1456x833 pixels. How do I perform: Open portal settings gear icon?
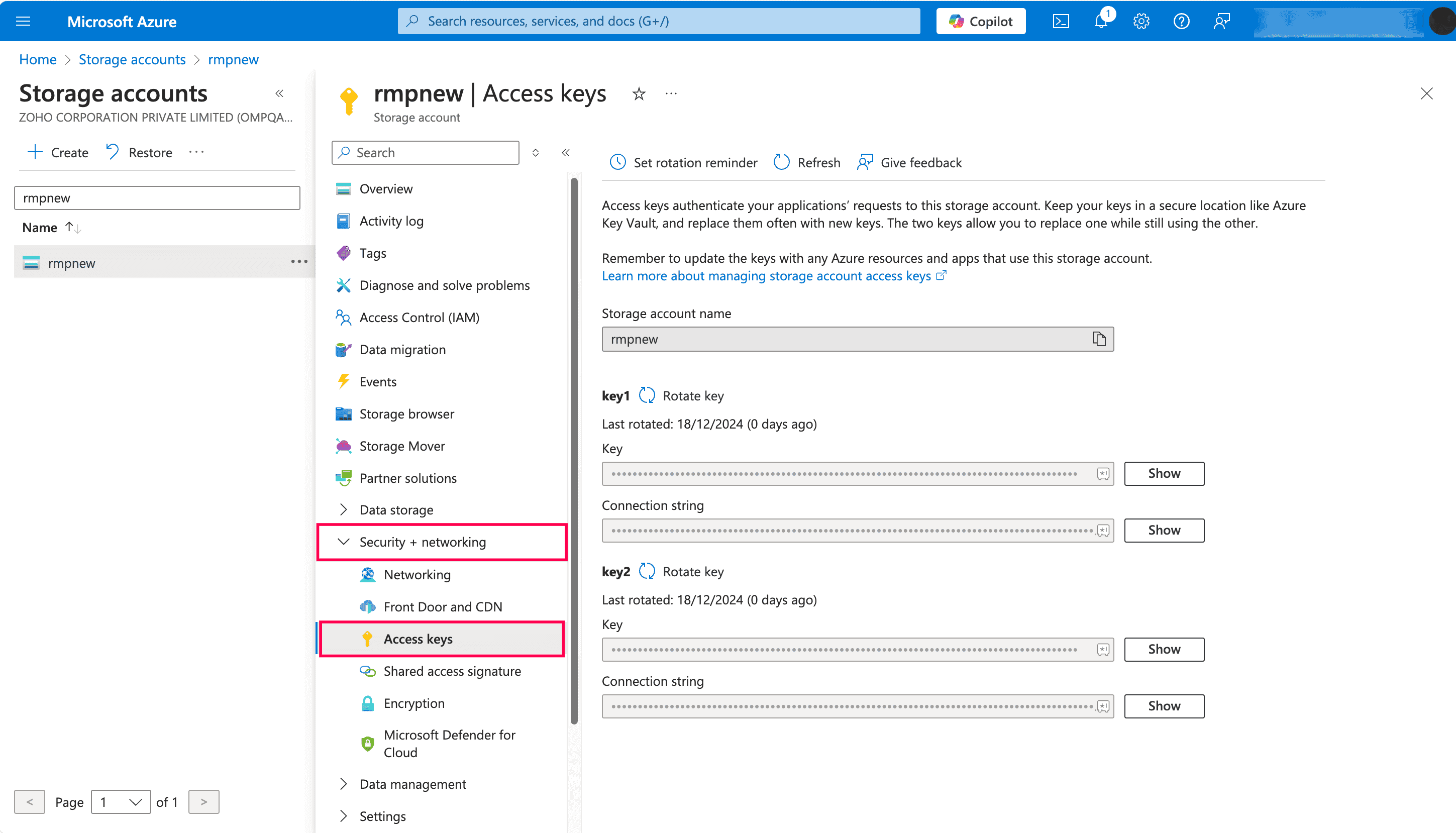pyautogui.click(x=1141, y=21)
